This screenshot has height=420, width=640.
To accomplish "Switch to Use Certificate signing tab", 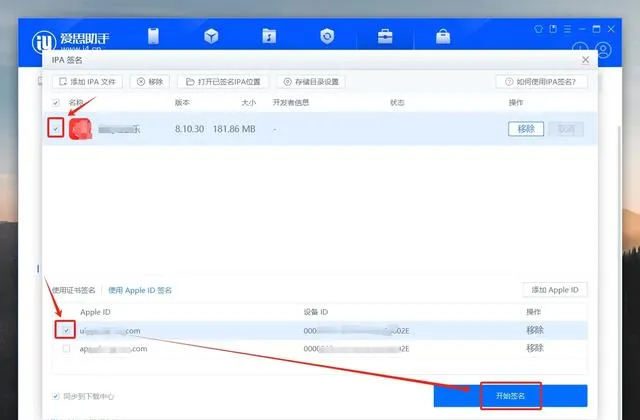I will (x=73, y=290).
